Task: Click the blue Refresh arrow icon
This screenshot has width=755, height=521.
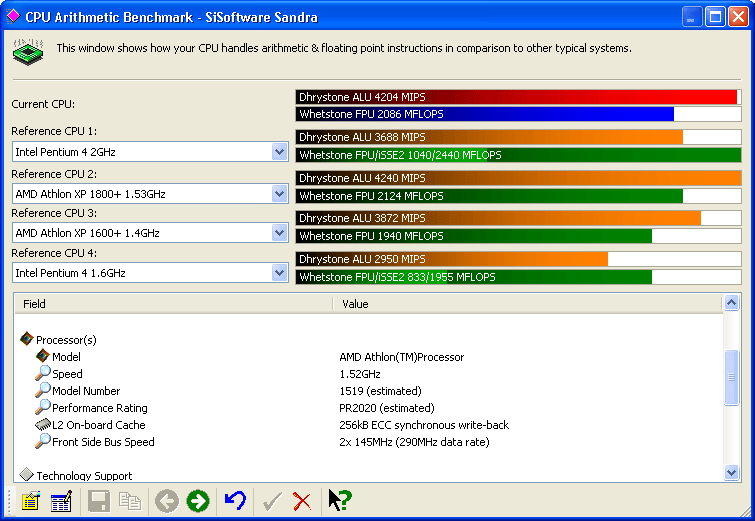Action: tap(235, 501)
